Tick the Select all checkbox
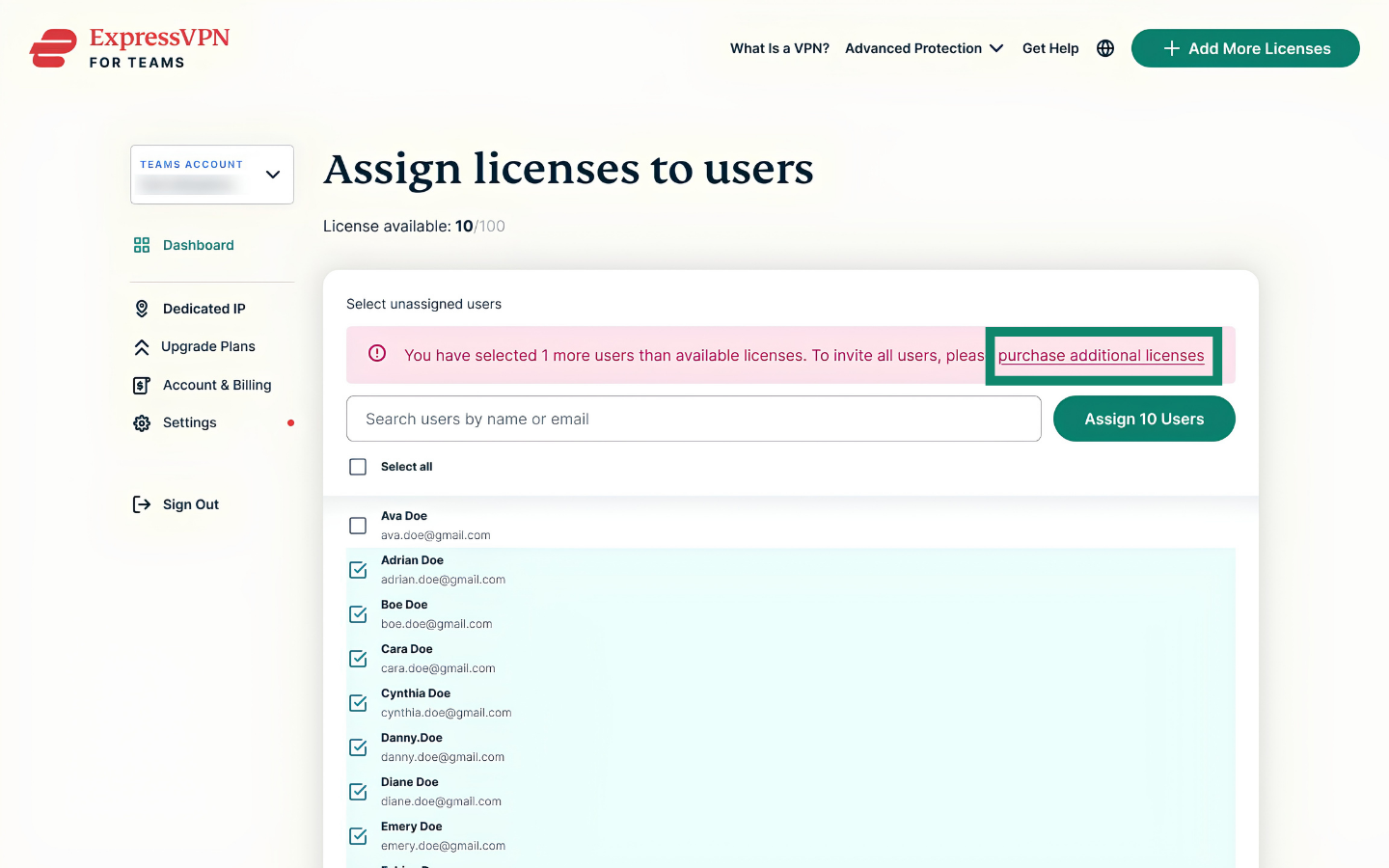The height and width of the screenshot is (868, 1389). [x=358, y=467]
